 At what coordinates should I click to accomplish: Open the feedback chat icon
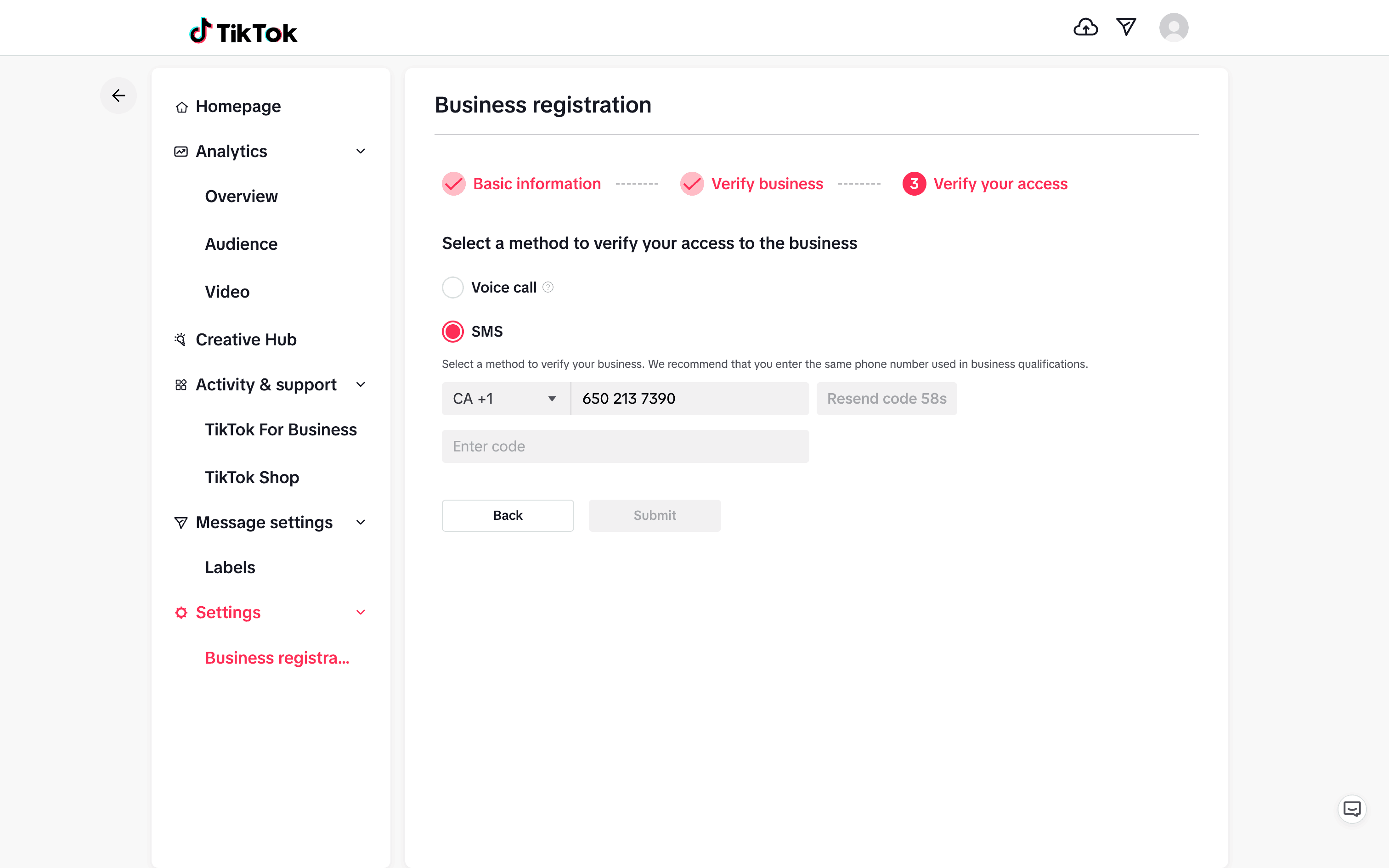1352,809
